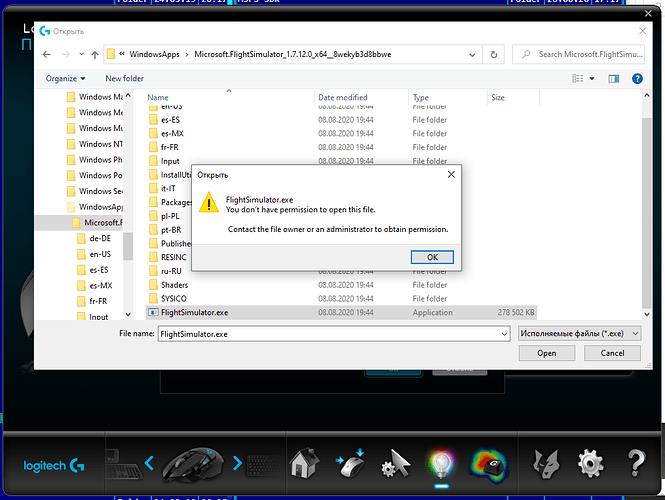665x500 pixels.
Task: Click the Cancel button in file dialog
Action: pos(612,353)
